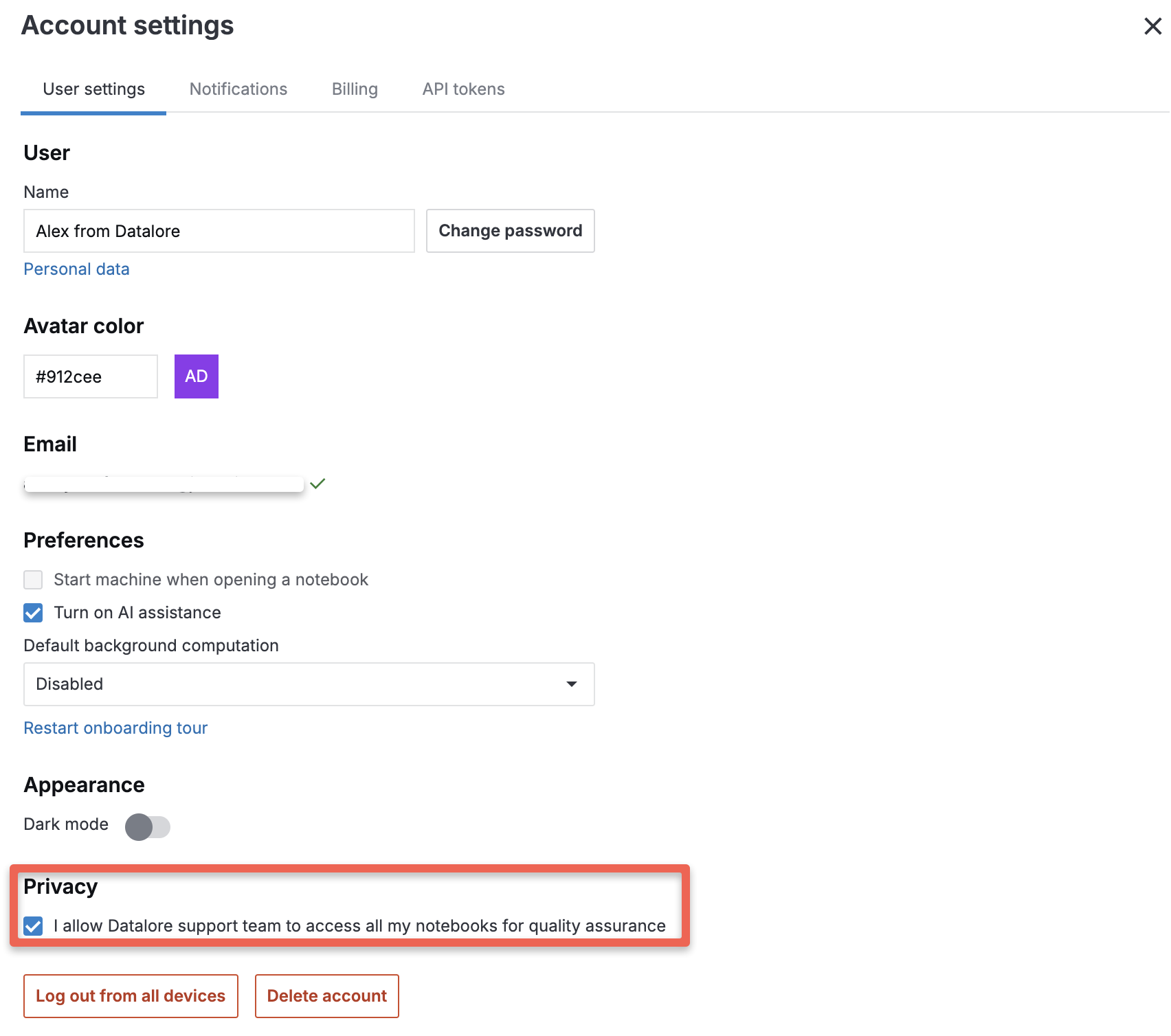Click the green email verification checkmark

click(x=317, y=484)
